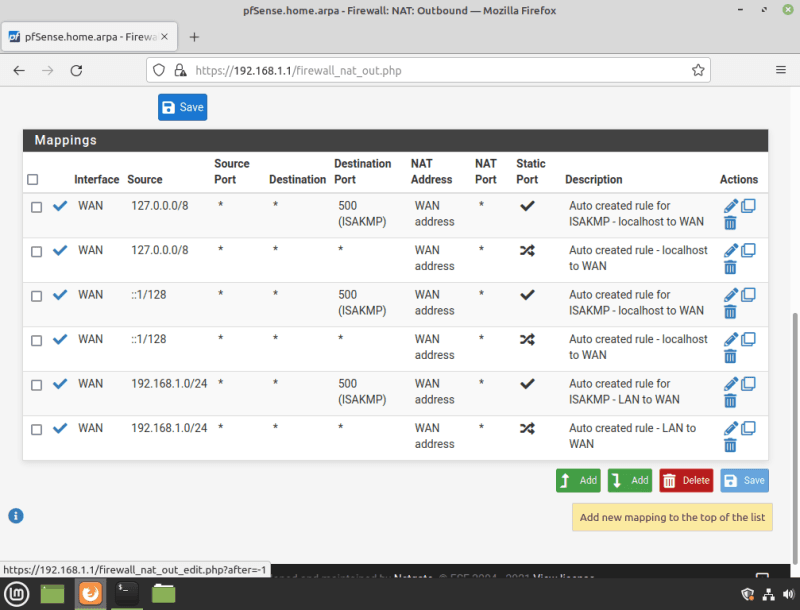Select all mappings with header checkbox
The image size is (800, 610).
33,180
